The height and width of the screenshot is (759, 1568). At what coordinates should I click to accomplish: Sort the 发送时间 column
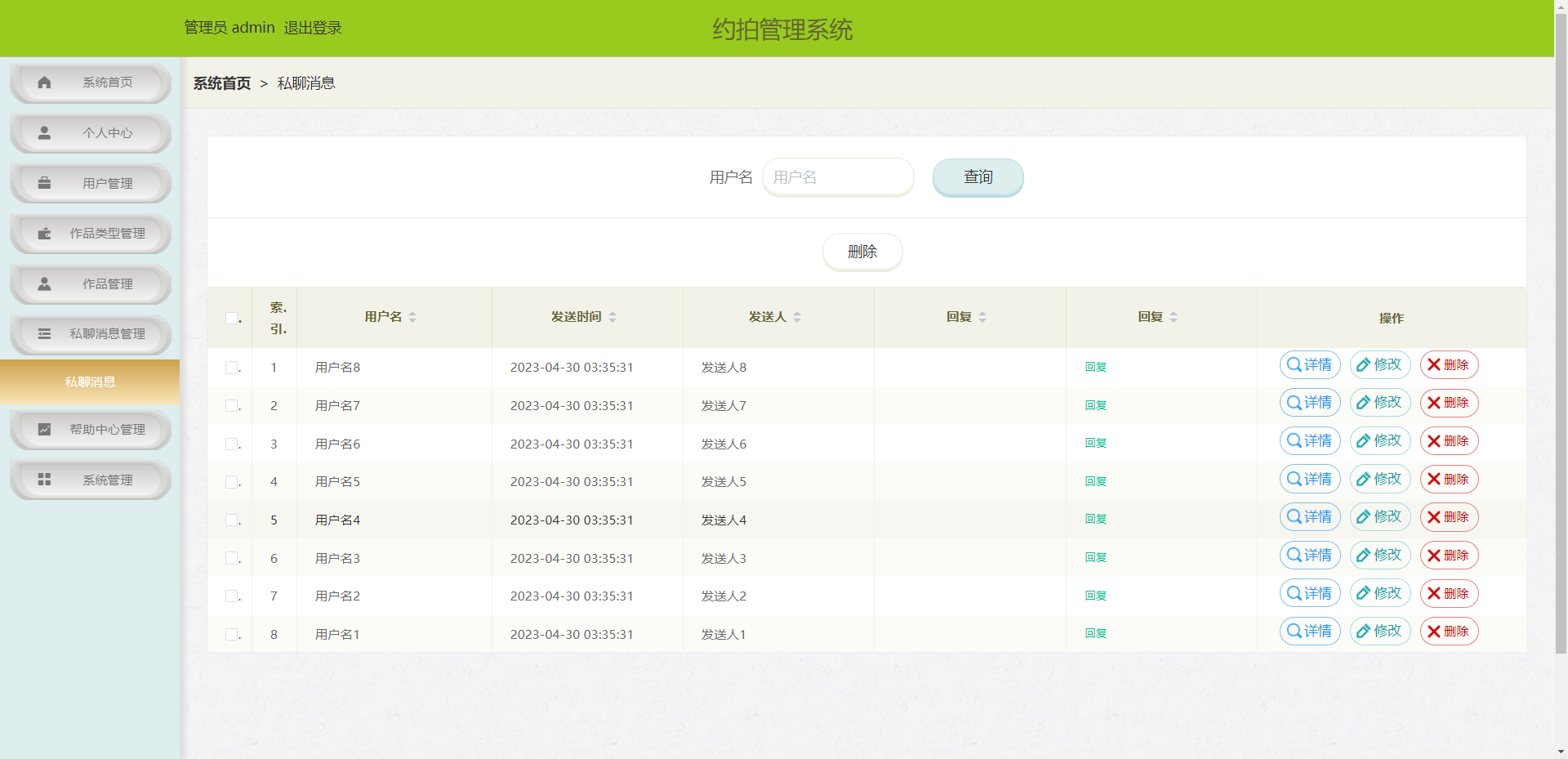click(x=612, y=317)
